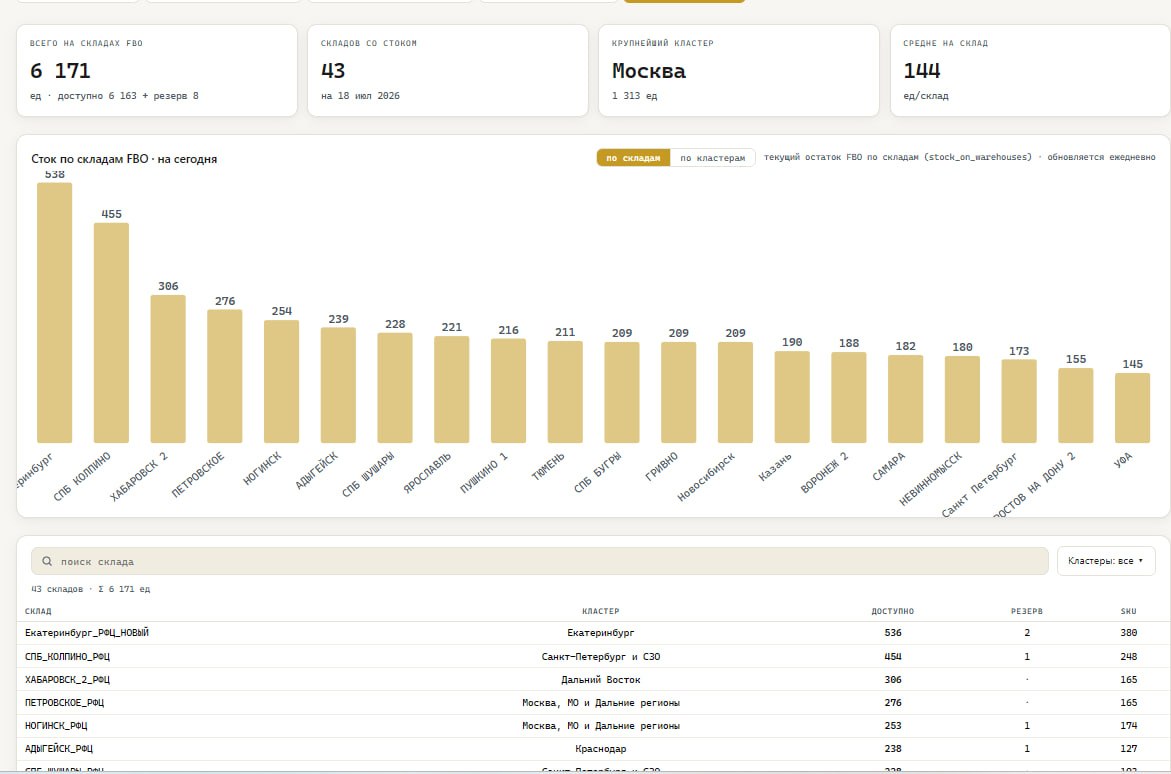Image resolution: width=1171 pixels, height=774 pixels.
Task: Click the search magnifier icon
Action: point(47,561)
